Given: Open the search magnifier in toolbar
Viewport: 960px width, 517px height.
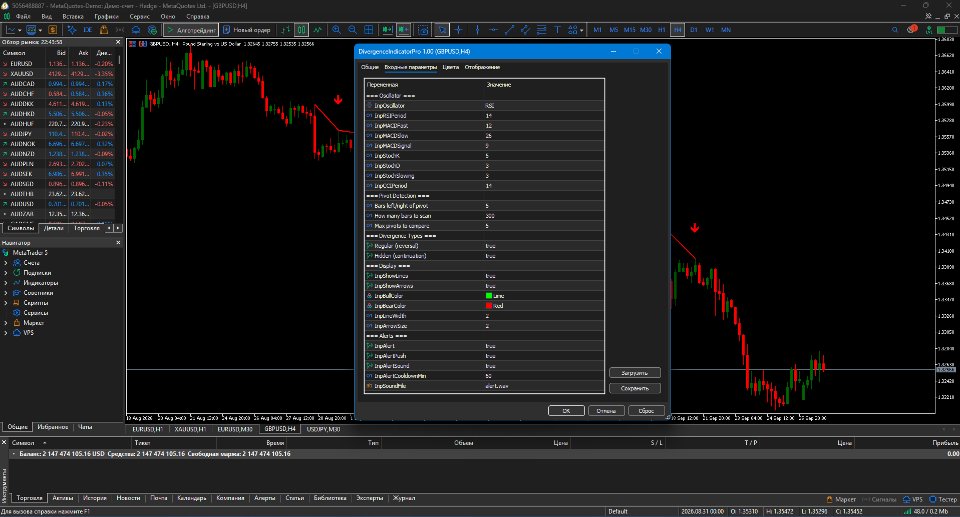Looking at the screenshot, I should (894, 29).
